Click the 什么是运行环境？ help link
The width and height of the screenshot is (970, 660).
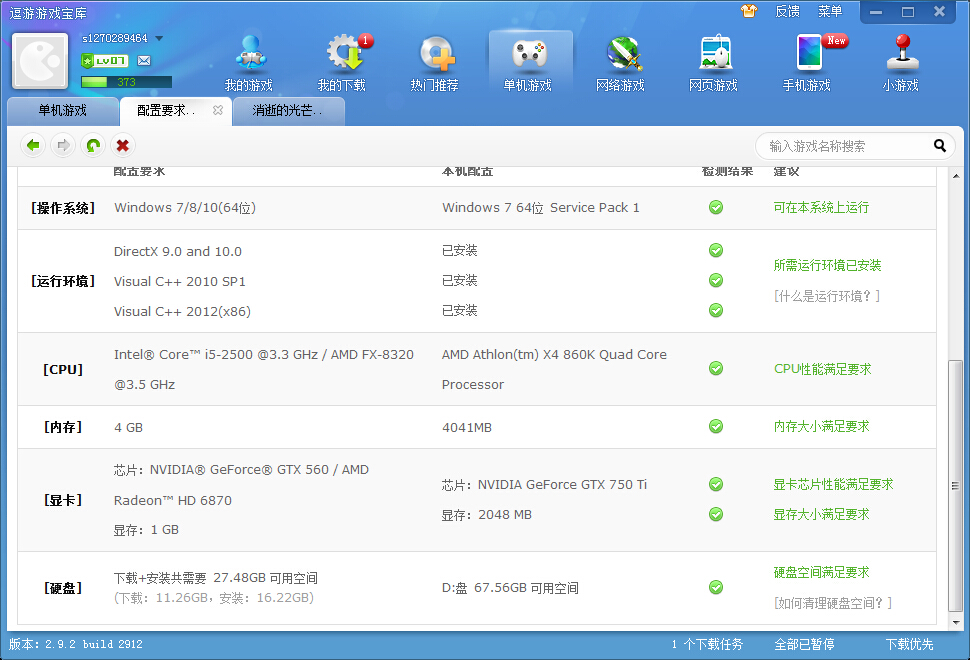826,296
